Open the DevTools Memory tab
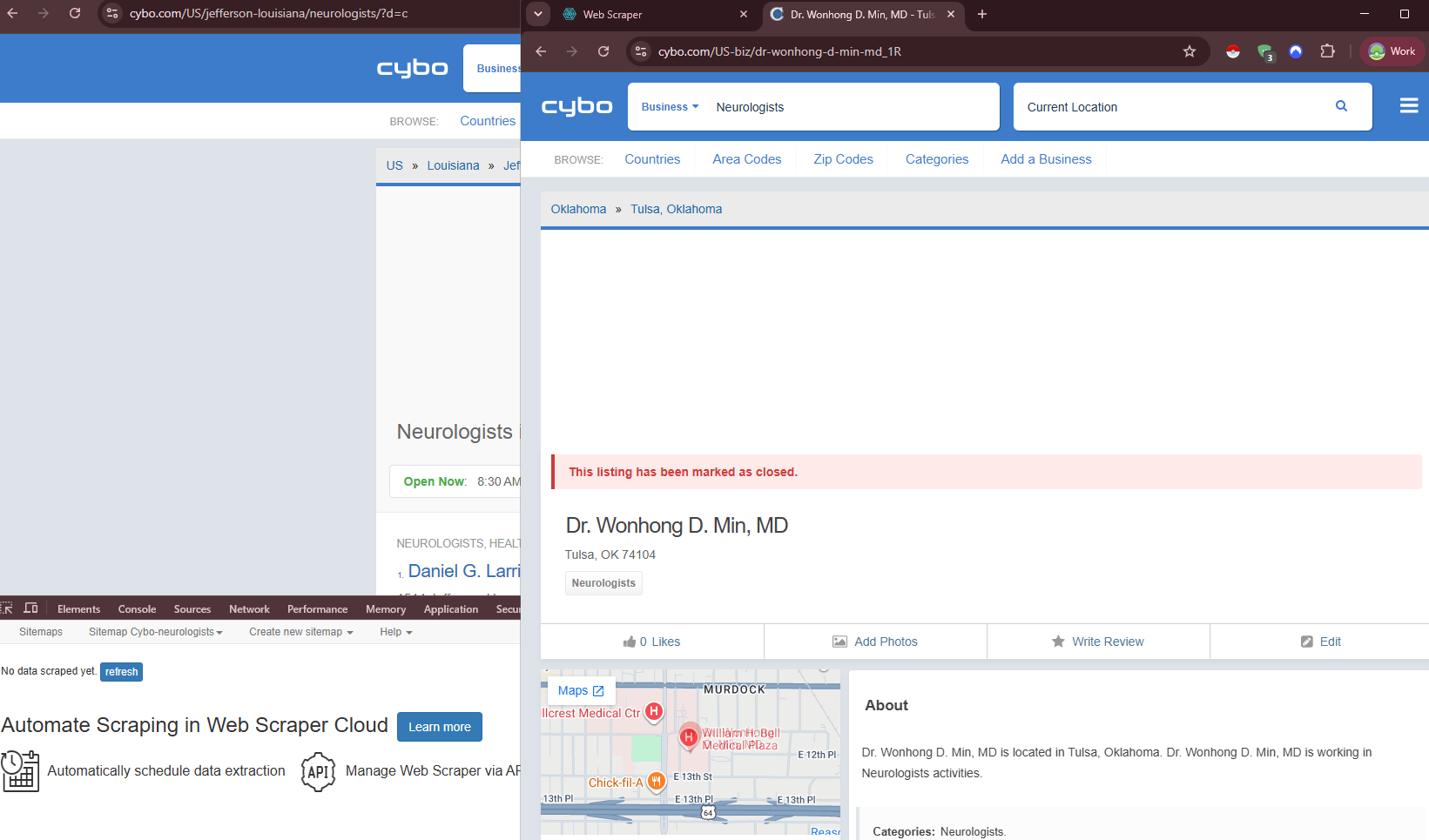 click(x=386, y=609)
